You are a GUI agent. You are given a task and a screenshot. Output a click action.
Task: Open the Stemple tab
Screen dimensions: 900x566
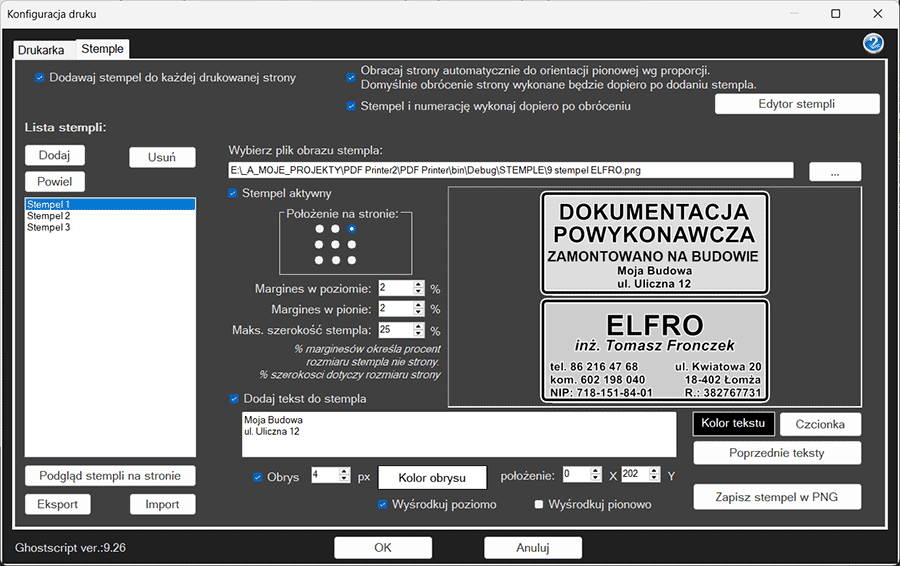click(102, 48)
